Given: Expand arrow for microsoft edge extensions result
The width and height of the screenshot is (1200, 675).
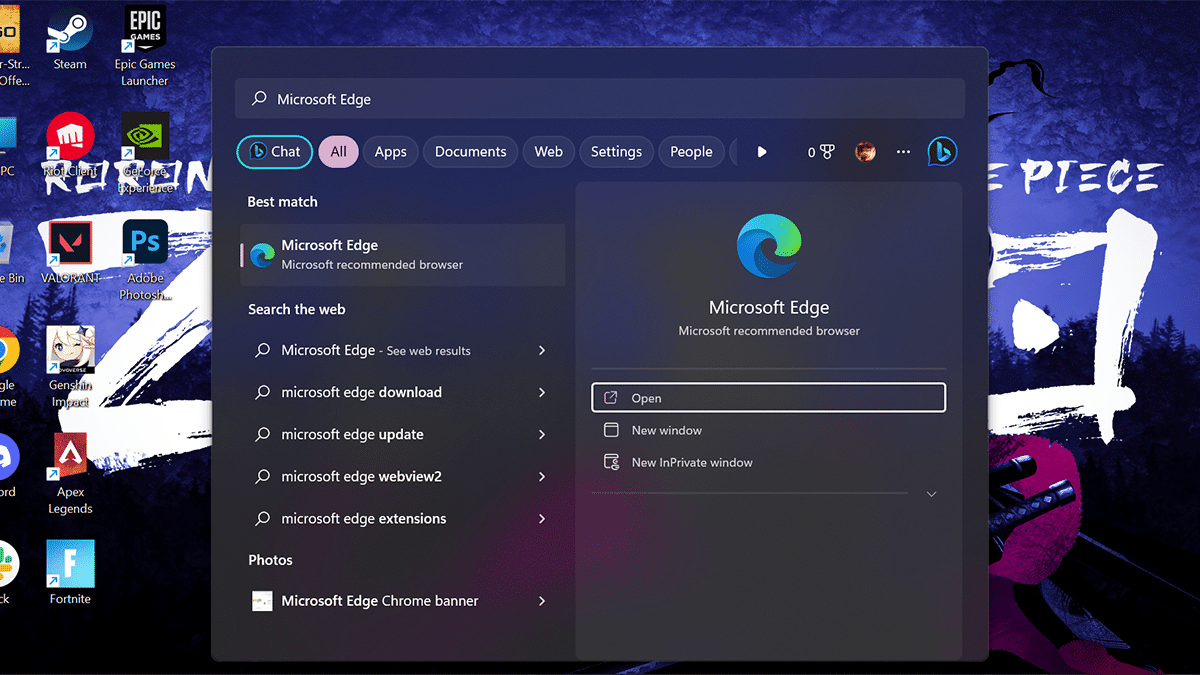Looking at the screenshot, I should 542,519.
